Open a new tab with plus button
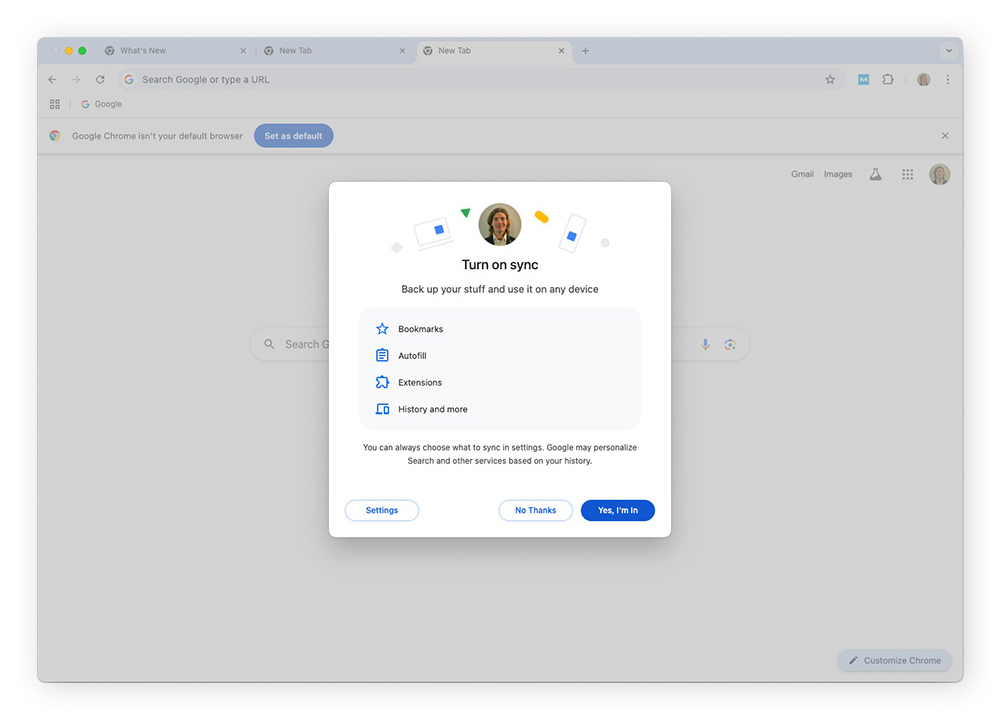Screen dimensions: 1000x719 (x=585, y=51)
